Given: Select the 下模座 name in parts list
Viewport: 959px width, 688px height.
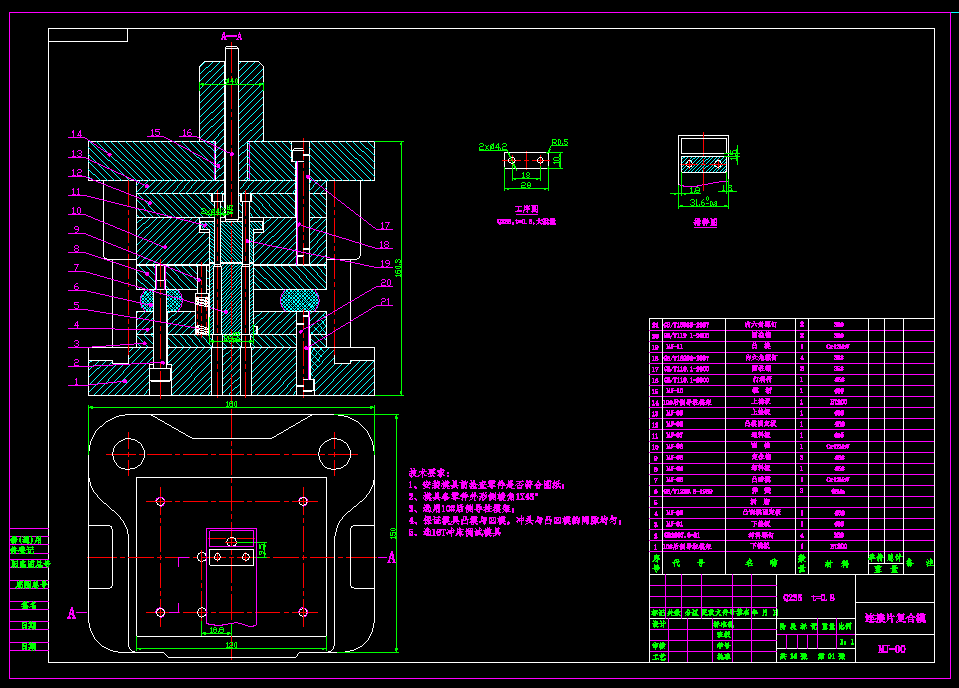Looking at the screenshot, I should 761,546.
